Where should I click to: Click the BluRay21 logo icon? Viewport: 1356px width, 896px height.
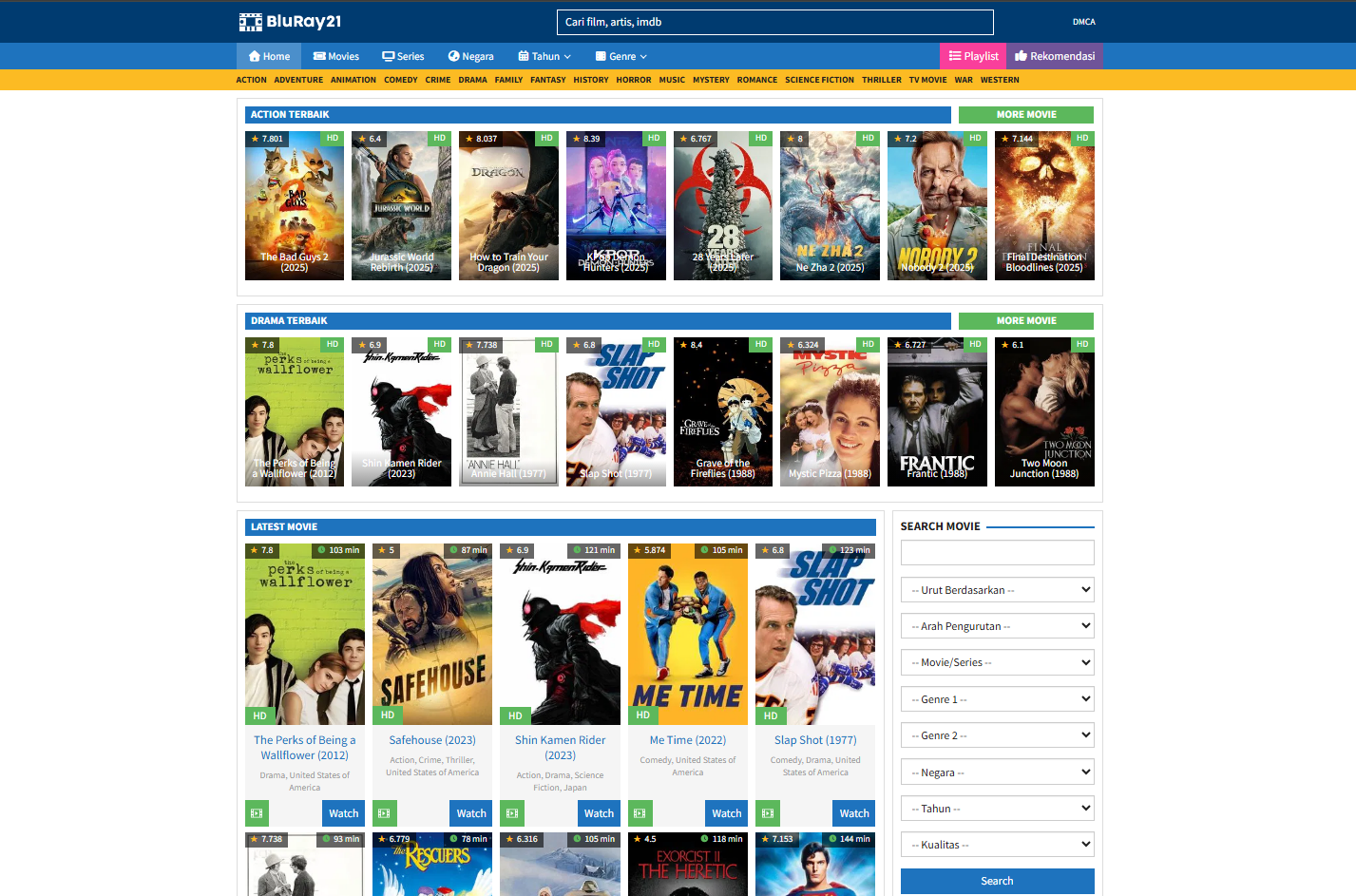(x=251, y=22)
